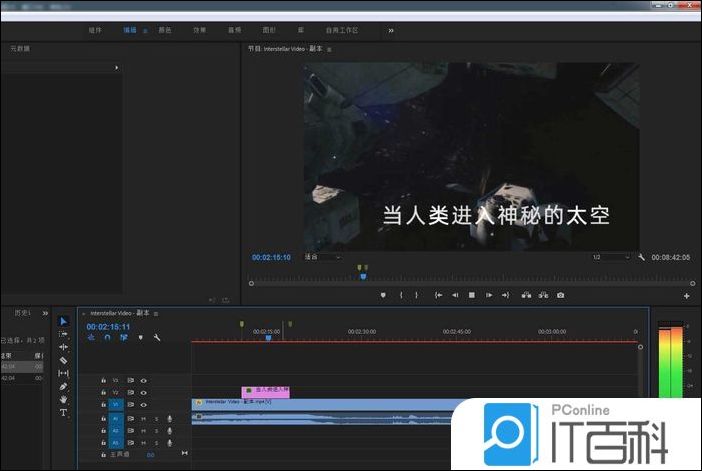
Task: Mute audio track A1
Action: click(x=143, y=418)
